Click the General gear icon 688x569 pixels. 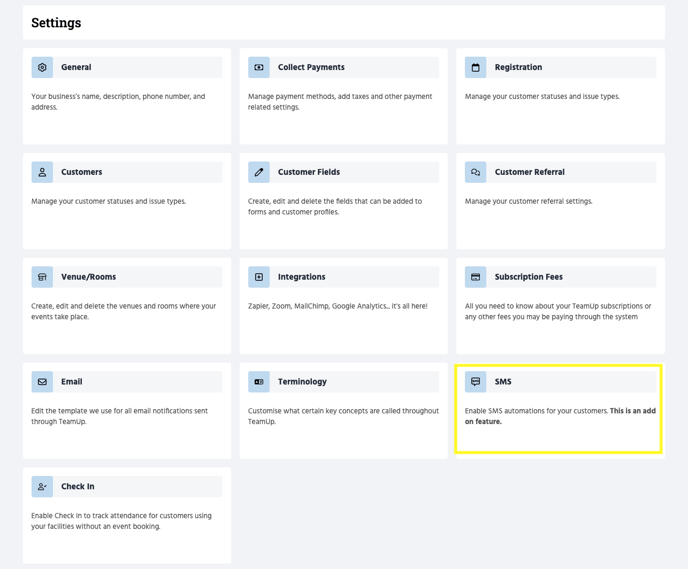[x=42, y=68]
